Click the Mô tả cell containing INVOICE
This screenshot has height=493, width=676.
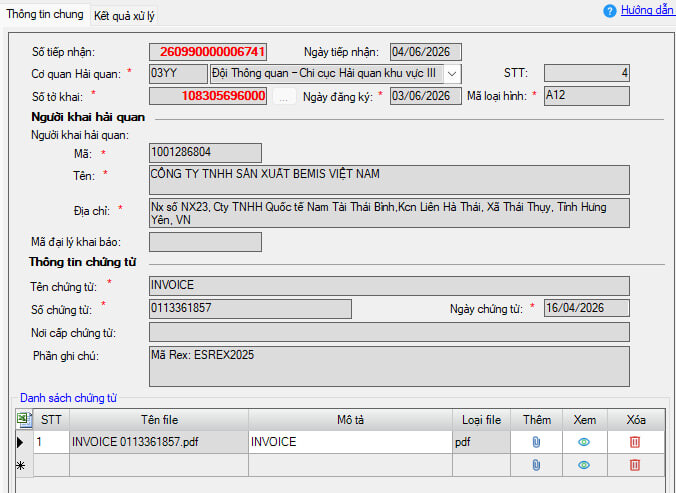(x=351, y=442)
